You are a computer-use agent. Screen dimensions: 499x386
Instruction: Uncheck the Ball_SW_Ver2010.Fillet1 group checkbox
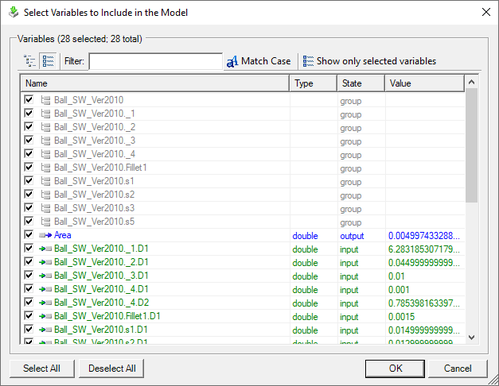[29, 167]
